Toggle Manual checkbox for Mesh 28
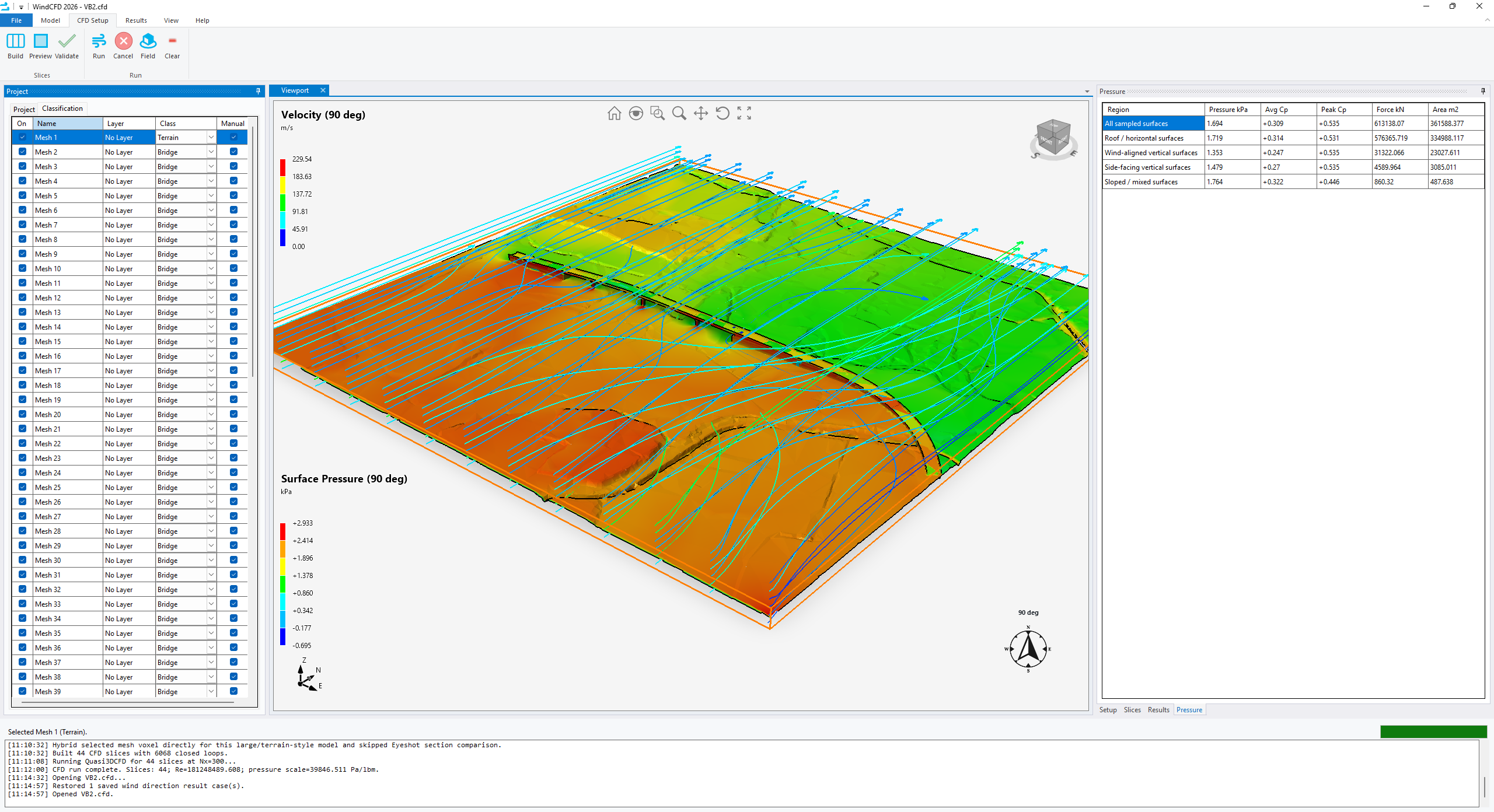The image size is (1494, 812). tap(233, 531)
